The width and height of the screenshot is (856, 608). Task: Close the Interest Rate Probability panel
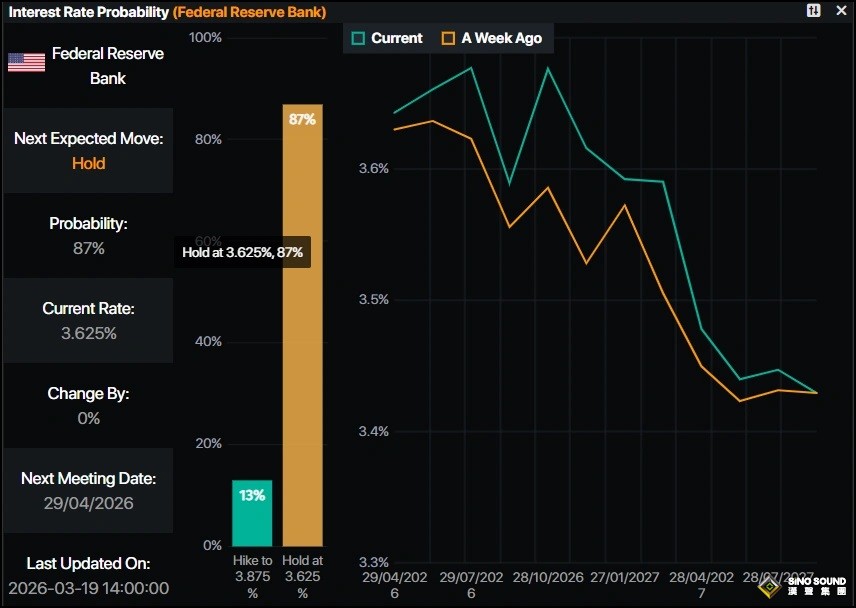click(x=840, y=10)
